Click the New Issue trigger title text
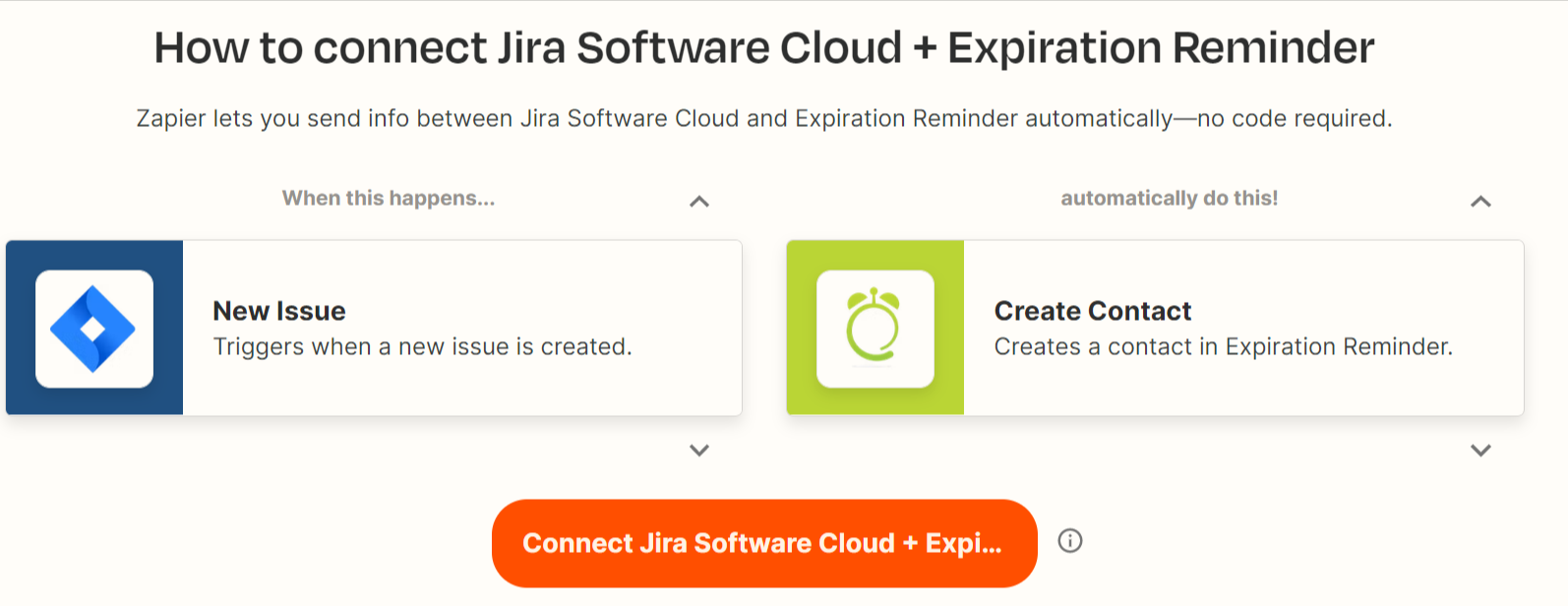 [279, 311]
